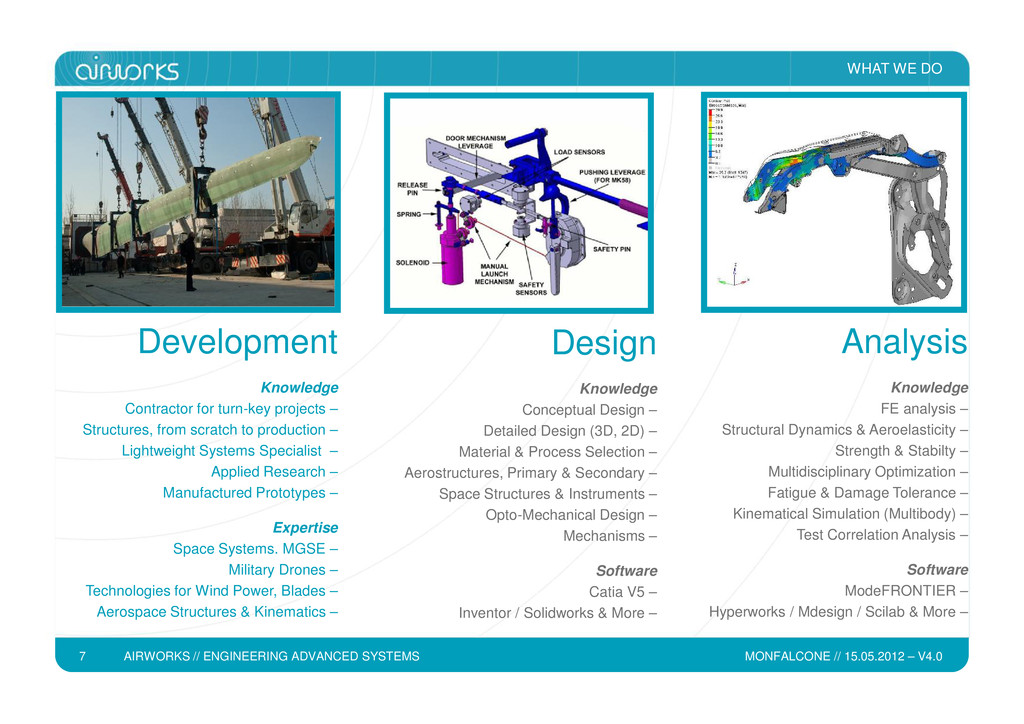Viewport: 1024px width, 724px height.
Task: Click 'Applied Research' line
Action: (274, 472)
